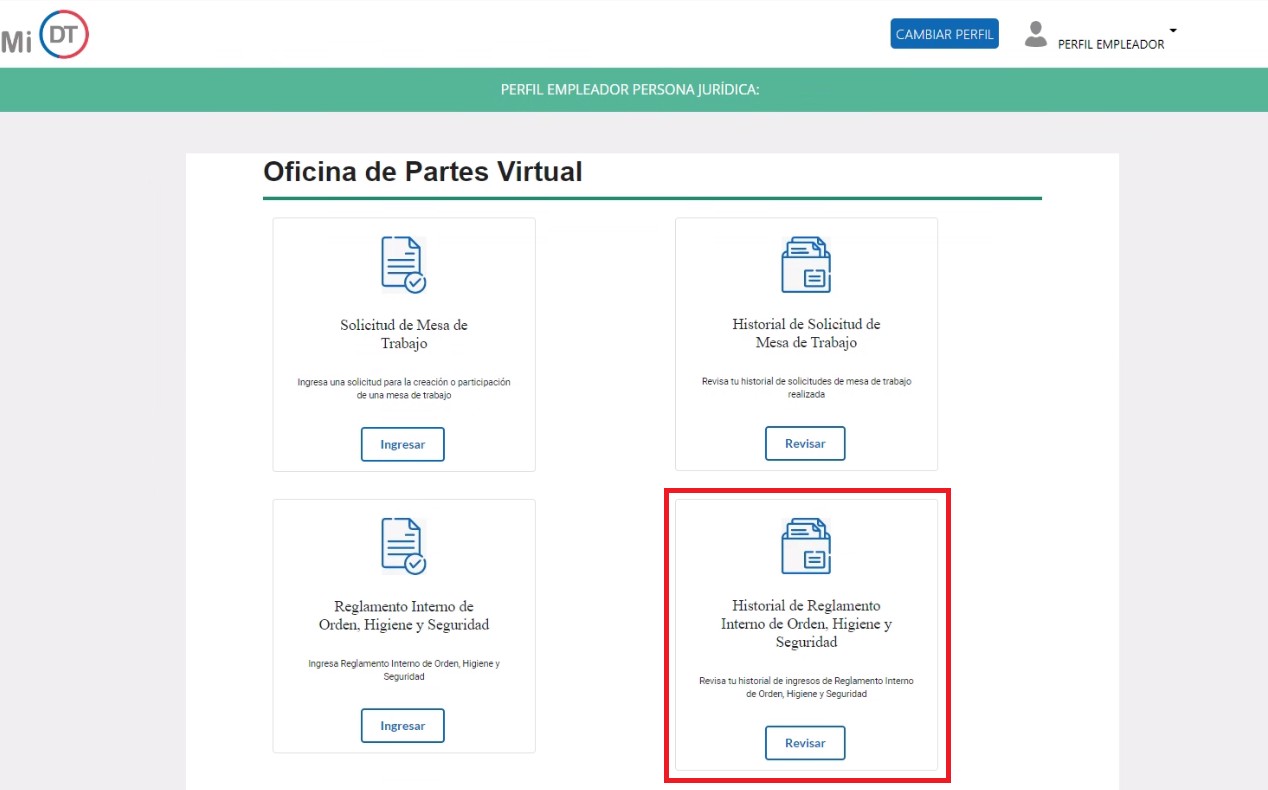Click Revisar under Historial de Reglamento Interno

805,743
